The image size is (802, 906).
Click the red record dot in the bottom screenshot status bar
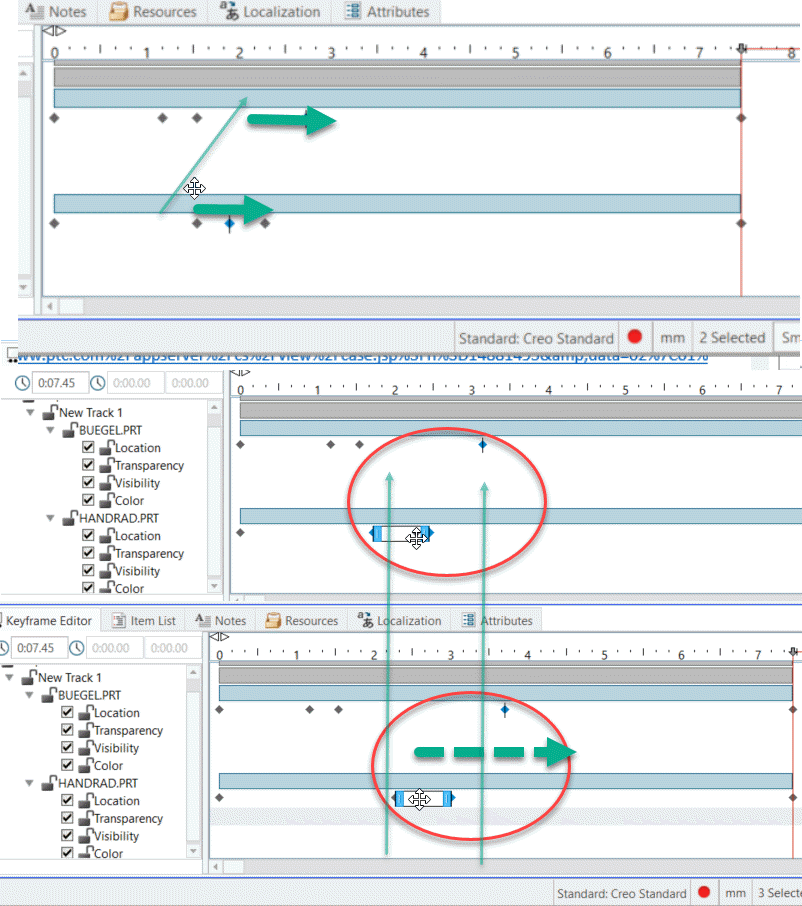click(704, 892)
